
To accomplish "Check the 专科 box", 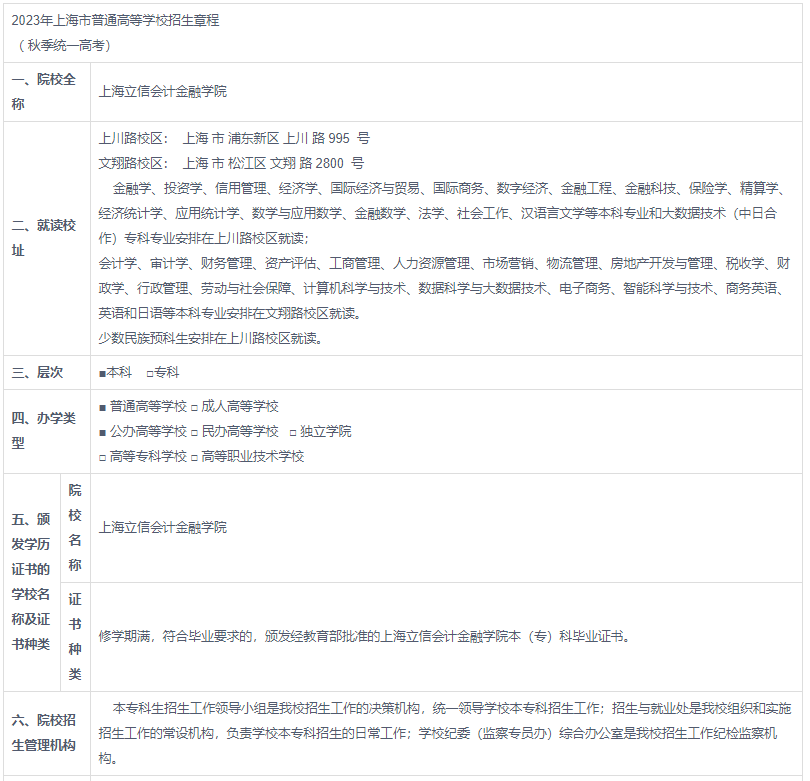I will [x=150, y=372].
